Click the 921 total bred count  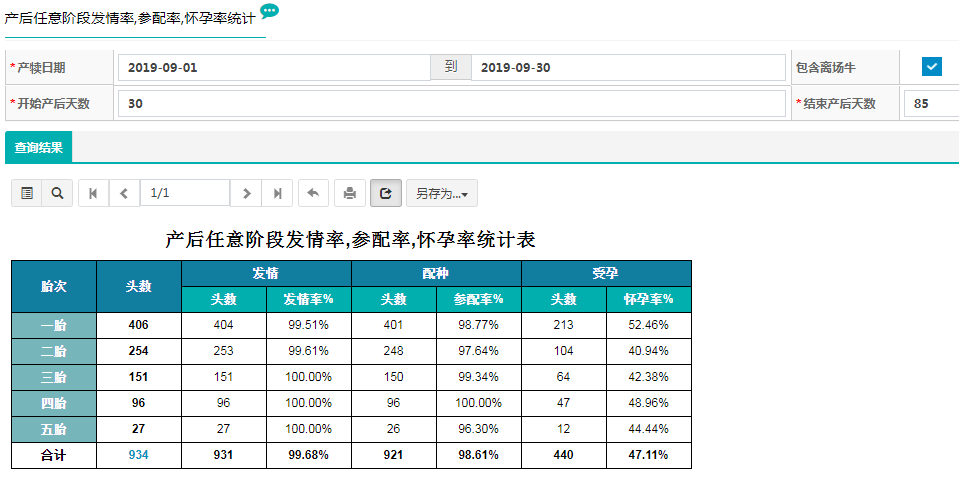pos(394,455)
